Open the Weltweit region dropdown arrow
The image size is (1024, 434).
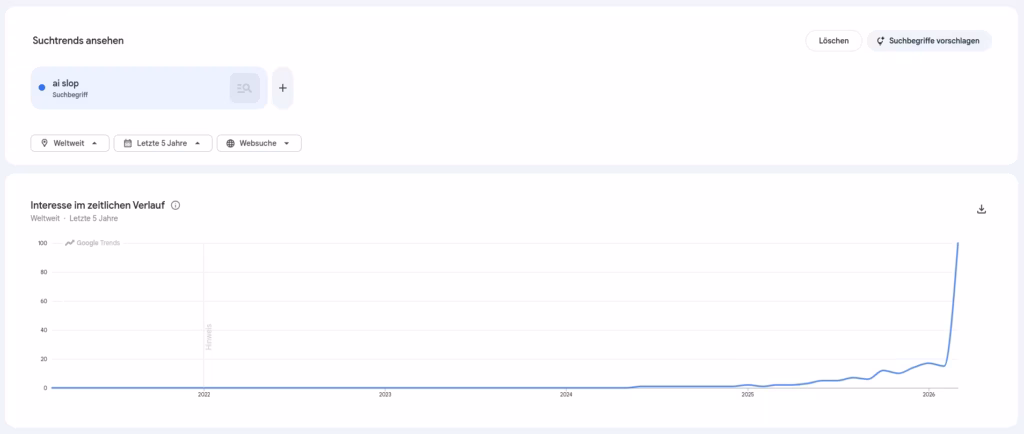pos(94,143)
